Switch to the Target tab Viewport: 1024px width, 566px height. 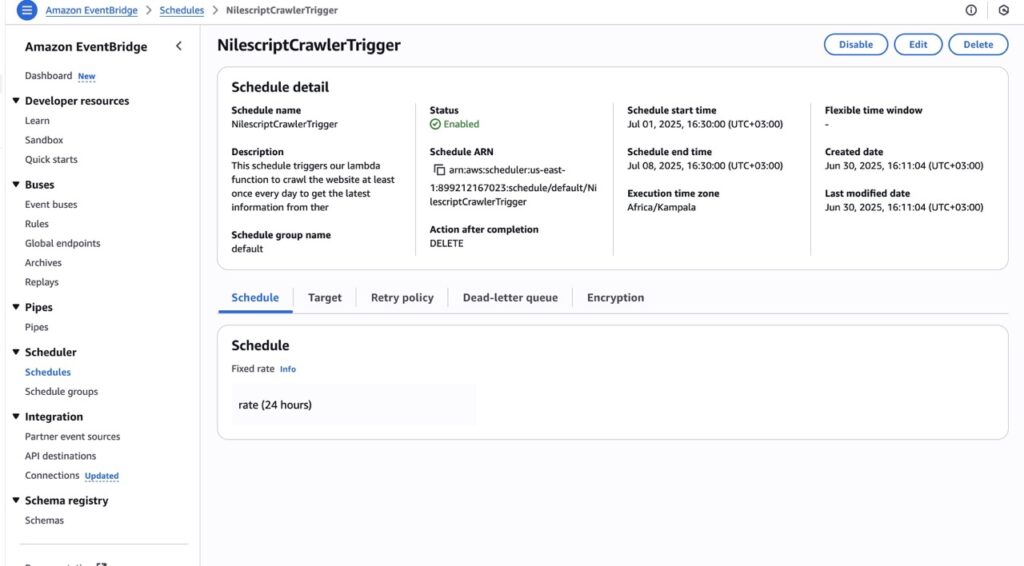(x=324, y=298)
